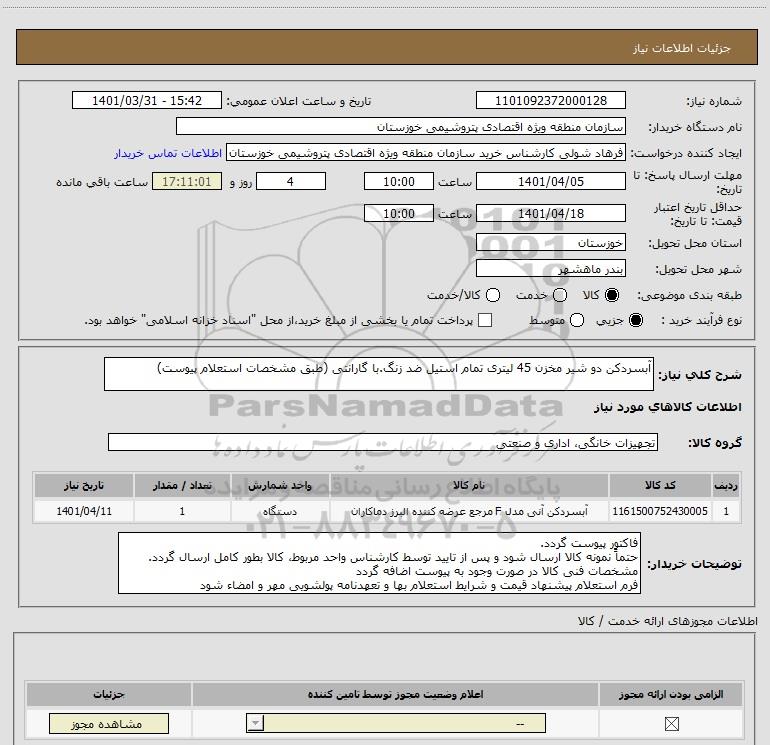Toggle Islamic treasury bonds payment checkbox
The width and height of the screenshot is (770, 745).
click(x=485, y=320)
